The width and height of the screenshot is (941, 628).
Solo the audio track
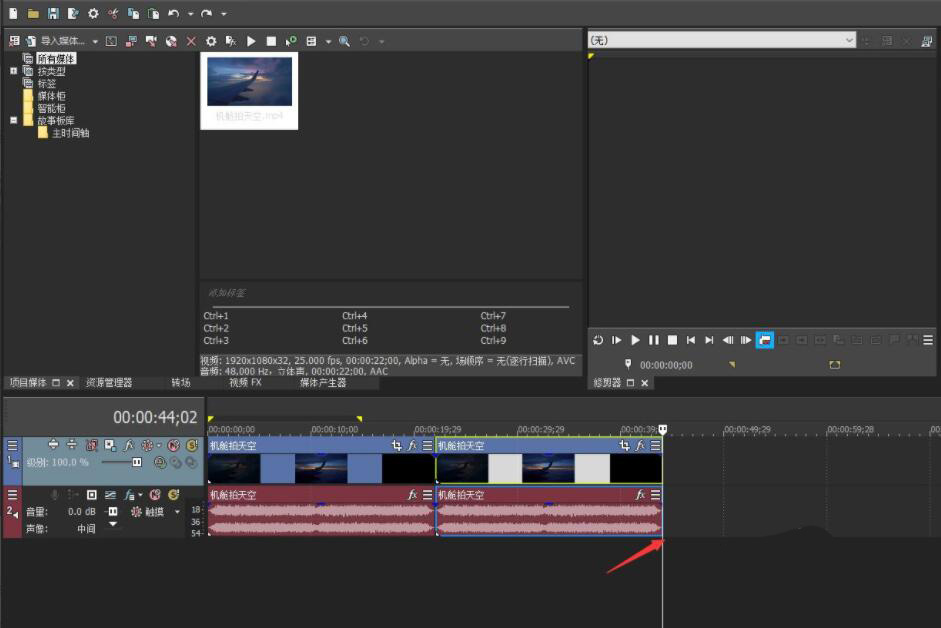pyautogui.click(x=173, y=495)
